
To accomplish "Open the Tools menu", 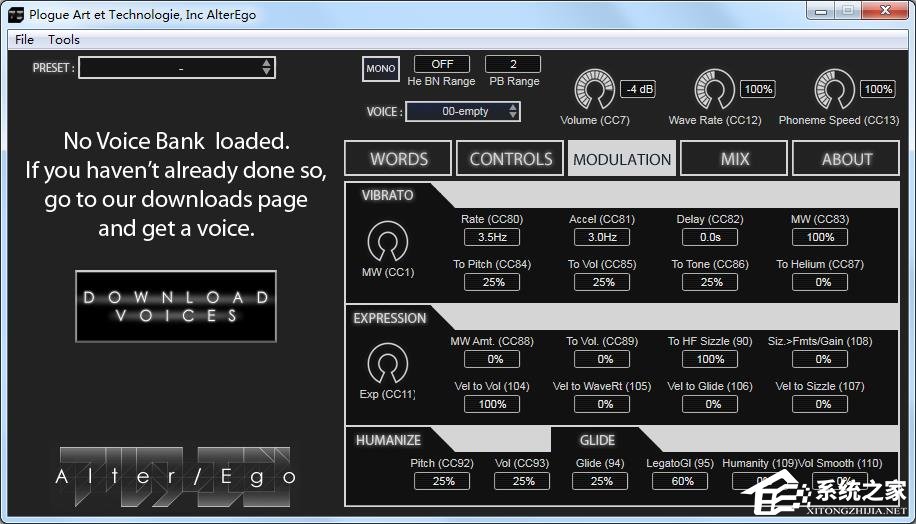I will point(64,40).
